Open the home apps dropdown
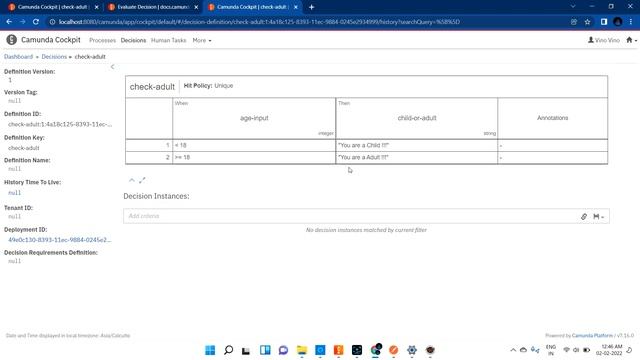 tap(631, 40)
